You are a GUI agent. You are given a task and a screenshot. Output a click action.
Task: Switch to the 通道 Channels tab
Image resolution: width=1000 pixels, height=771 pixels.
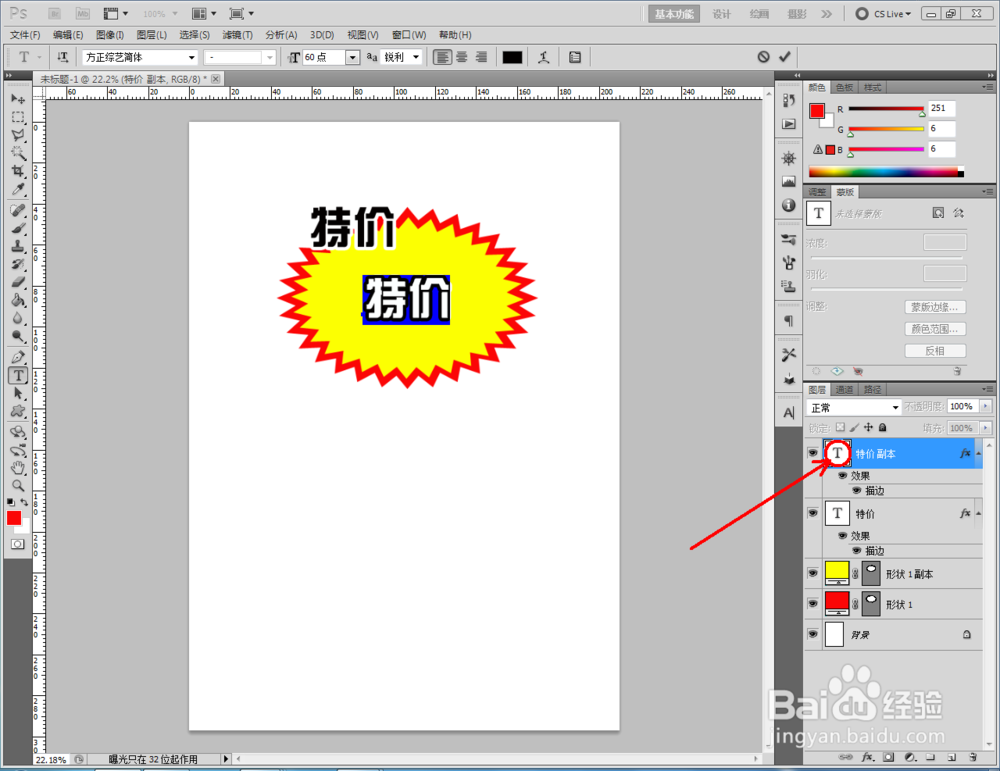(x=843, y=389)
